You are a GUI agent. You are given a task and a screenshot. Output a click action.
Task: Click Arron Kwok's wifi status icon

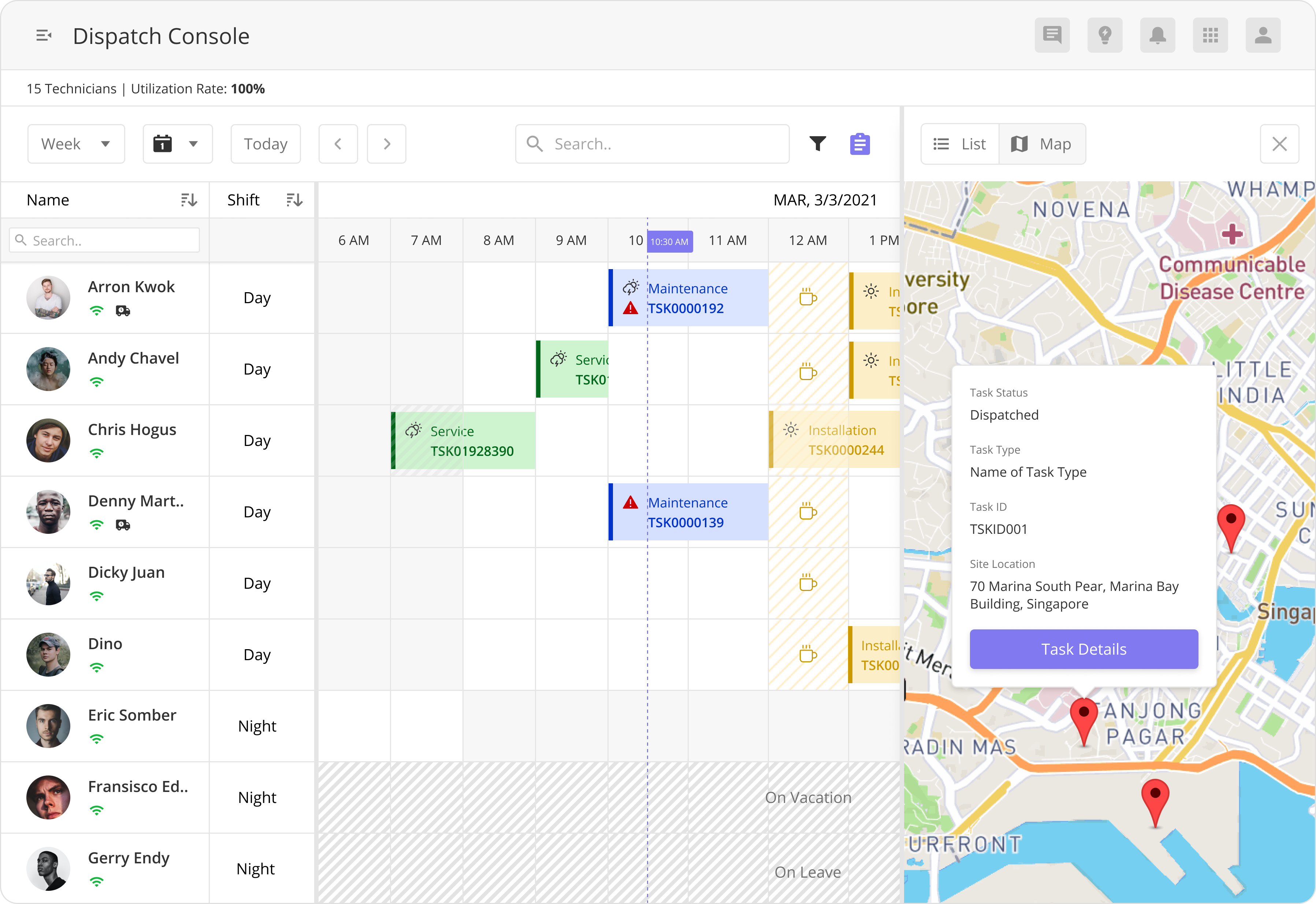point(97,311)
